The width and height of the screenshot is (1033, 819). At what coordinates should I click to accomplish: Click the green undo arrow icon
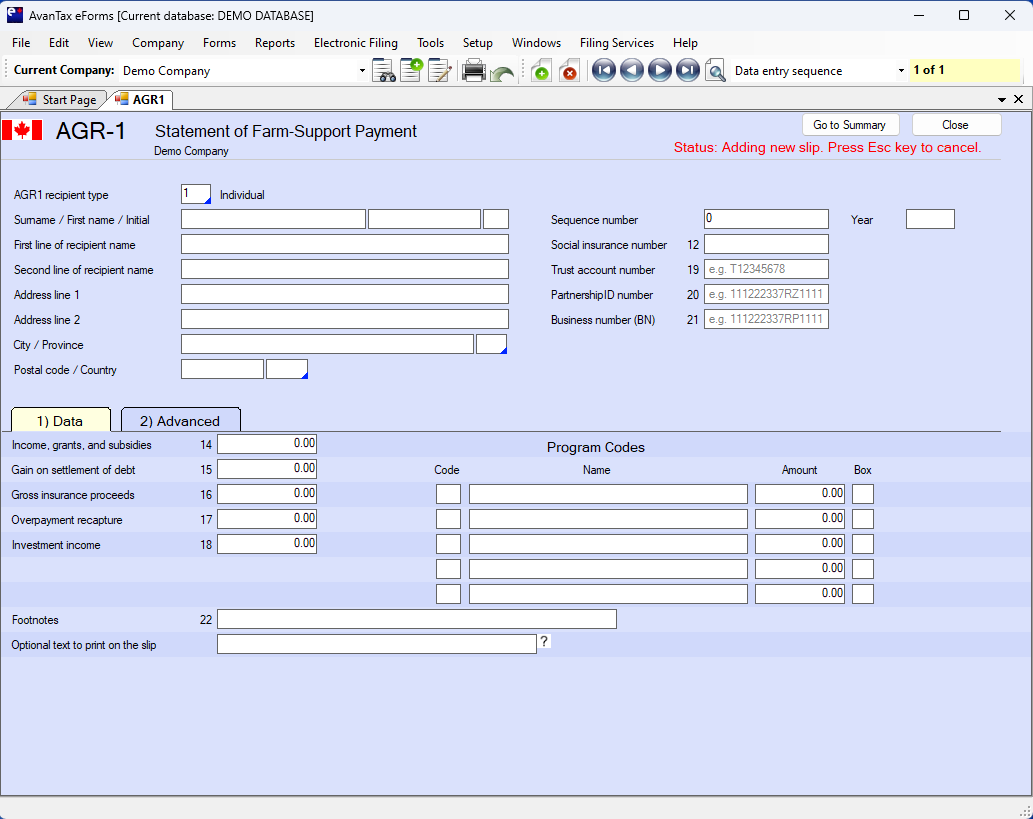pos(502,73)
